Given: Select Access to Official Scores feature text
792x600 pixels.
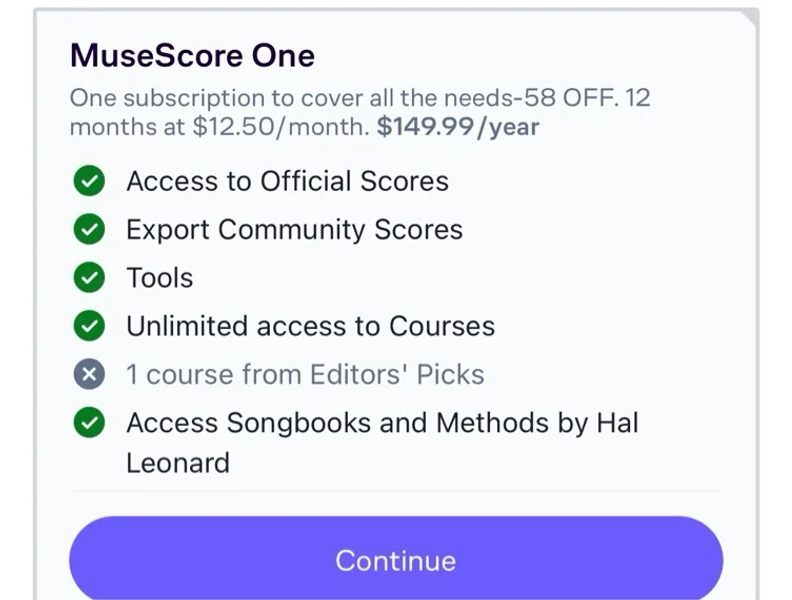Looking at the screenshot, I should [x=287, y=181].
